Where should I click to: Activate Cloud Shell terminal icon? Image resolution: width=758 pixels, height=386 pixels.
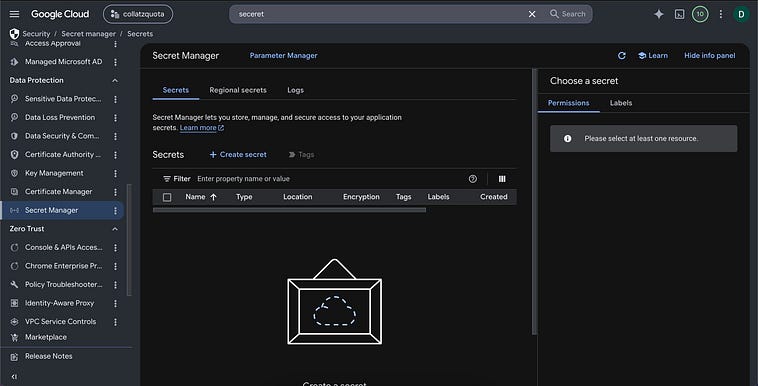tap(679, 14)
